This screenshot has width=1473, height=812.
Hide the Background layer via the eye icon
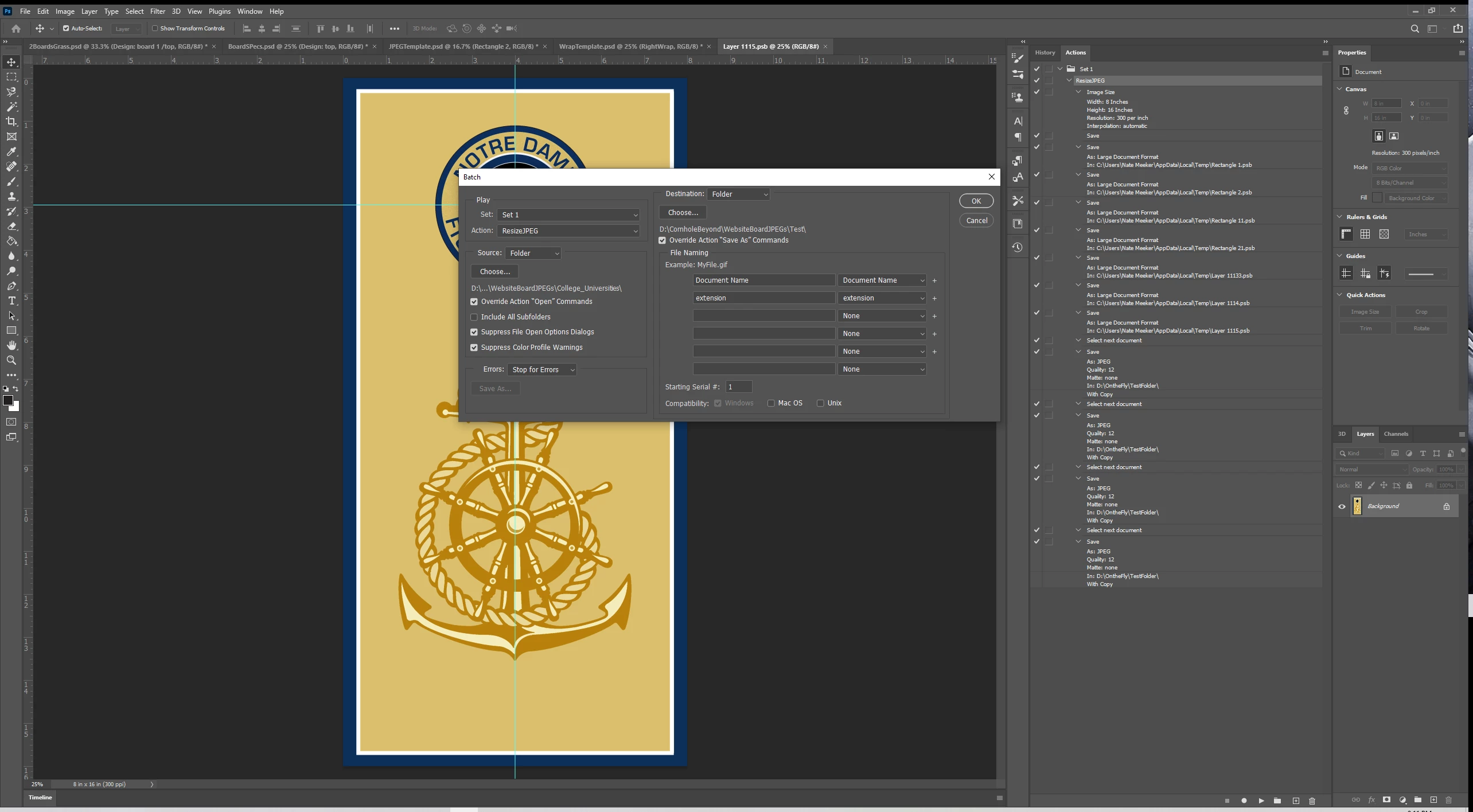click(x=1342, y=506)
